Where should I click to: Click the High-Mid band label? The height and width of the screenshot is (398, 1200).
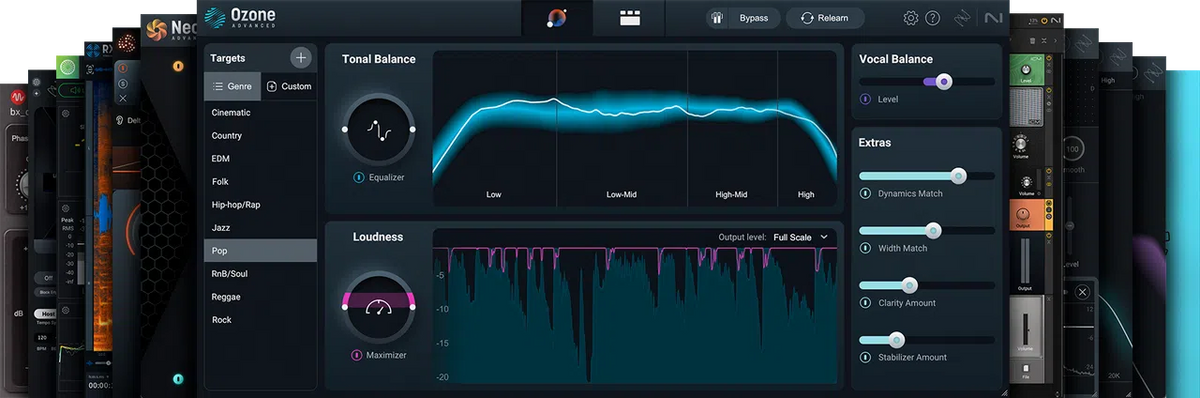[731, 194]
